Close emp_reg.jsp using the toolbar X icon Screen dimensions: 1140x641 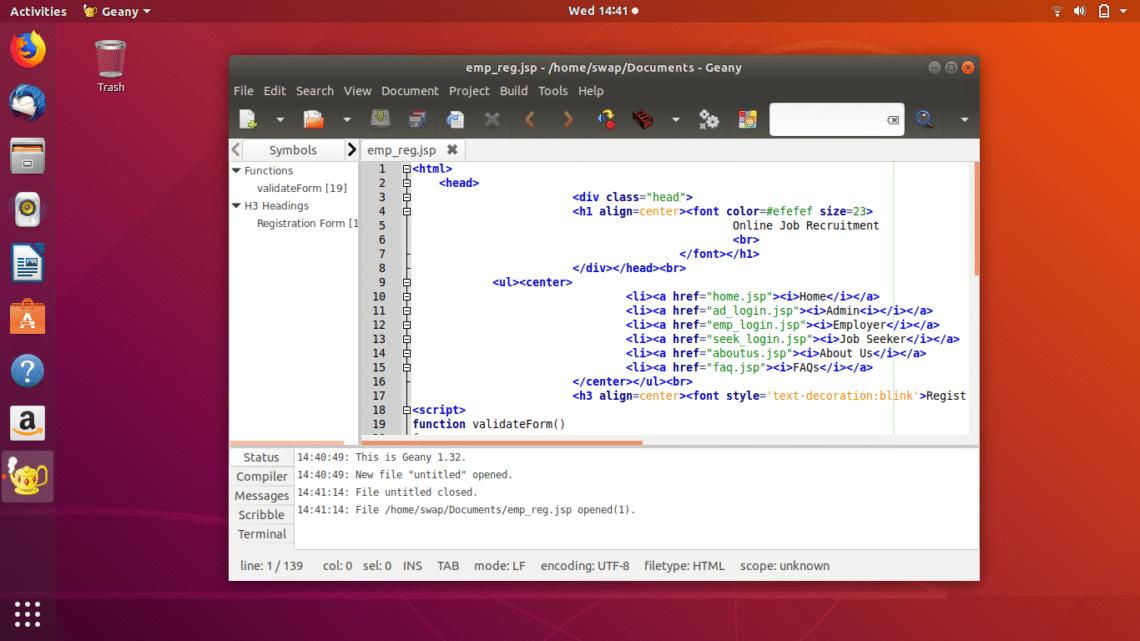click(491, 119)
